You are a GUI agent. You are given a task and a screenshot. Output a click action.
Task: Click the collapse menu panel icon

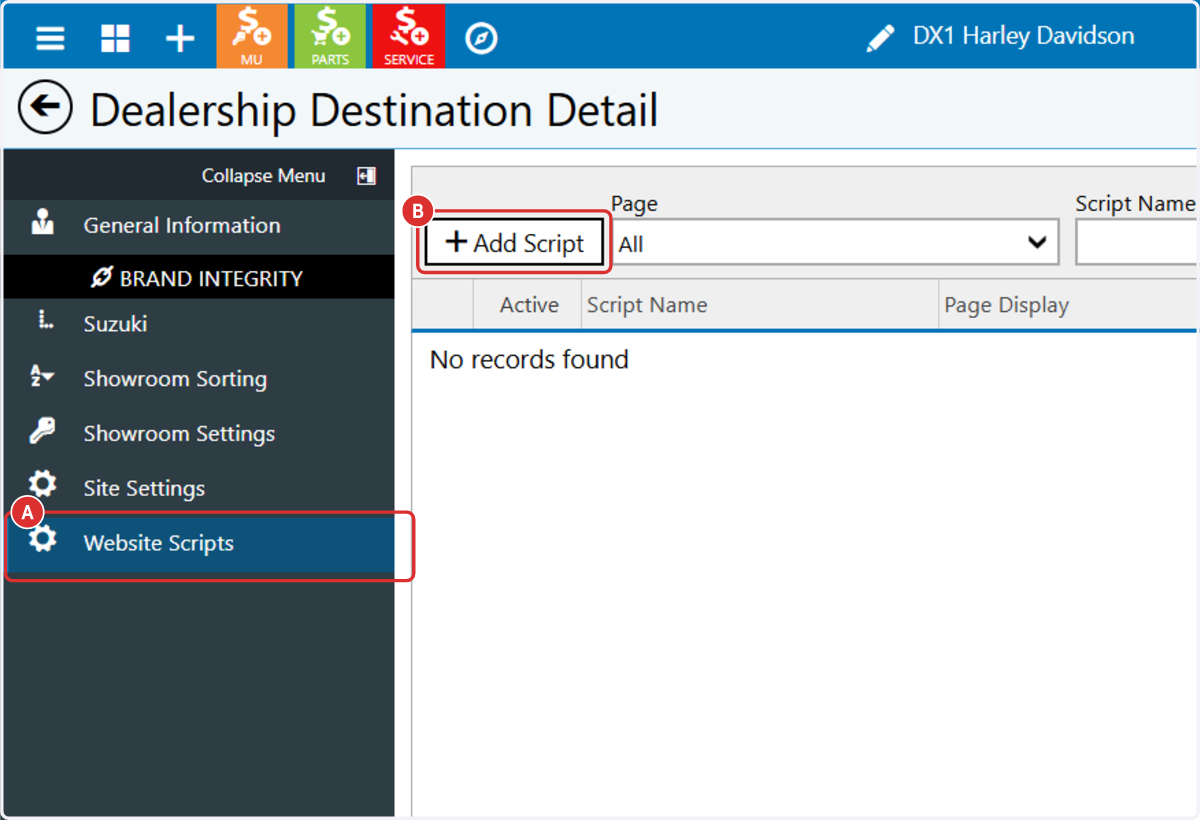pyautogui.click(x=366, y=176)
